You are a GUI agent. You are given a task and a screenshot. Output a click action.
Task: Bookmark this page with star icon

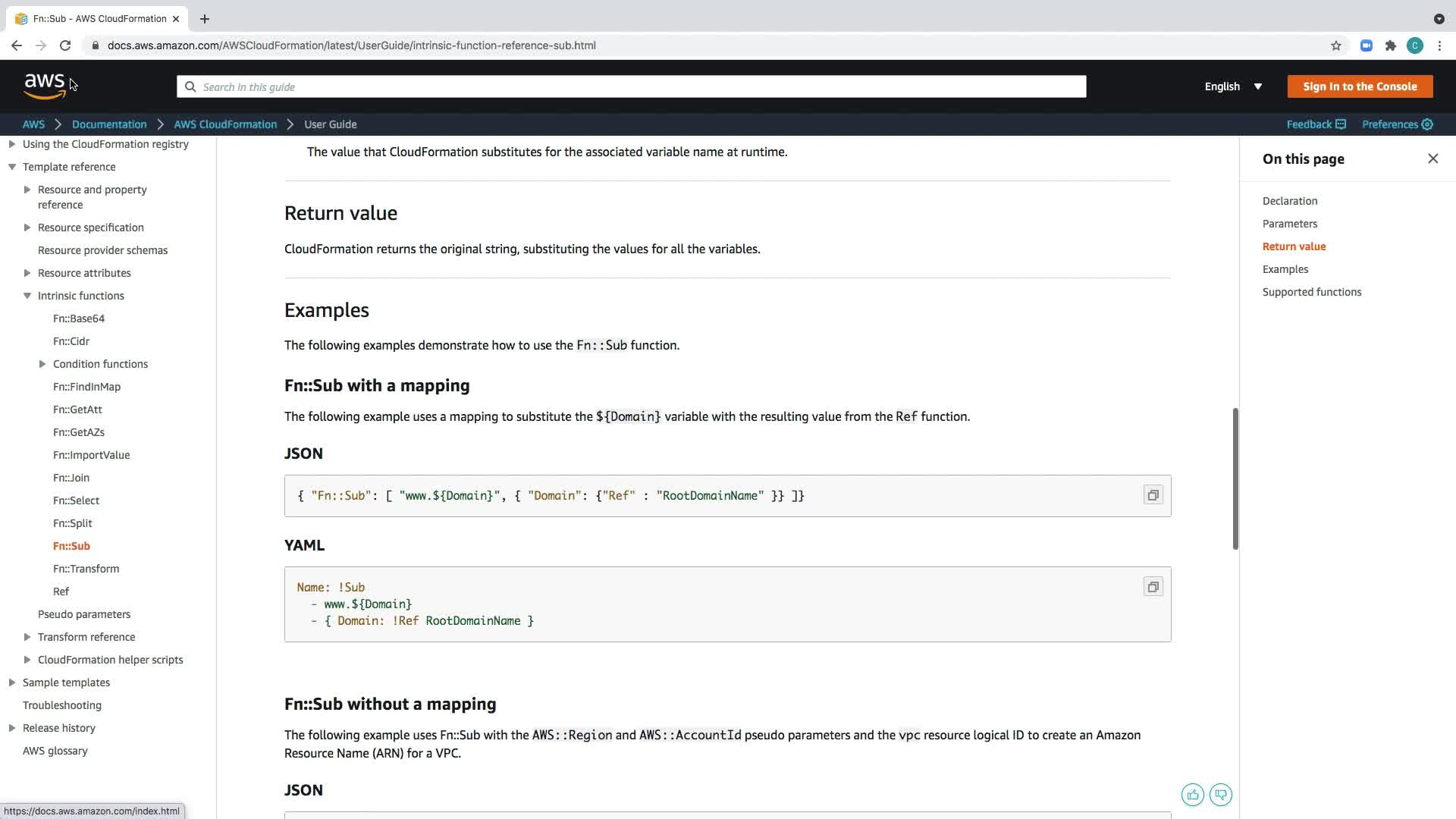tap(1335, 45)
